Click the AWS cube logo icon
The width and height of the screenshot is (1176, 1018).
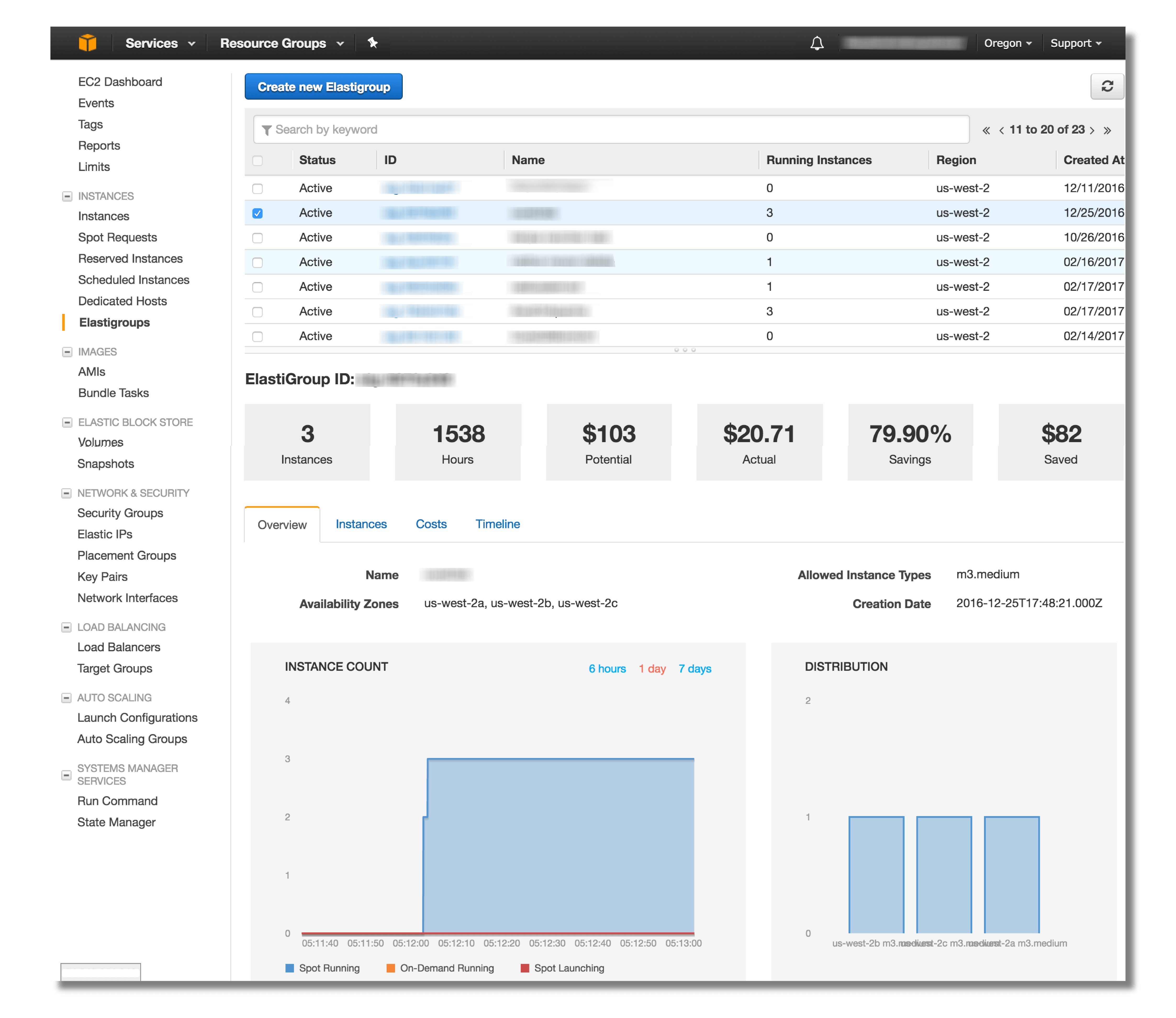click(87, 43)
